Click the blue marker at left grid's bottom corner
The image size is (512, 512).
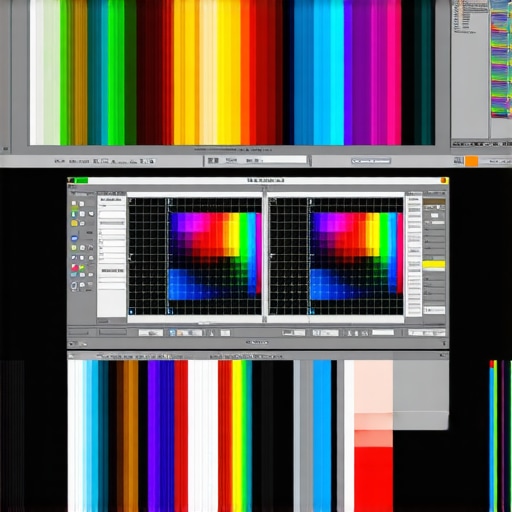131,312
